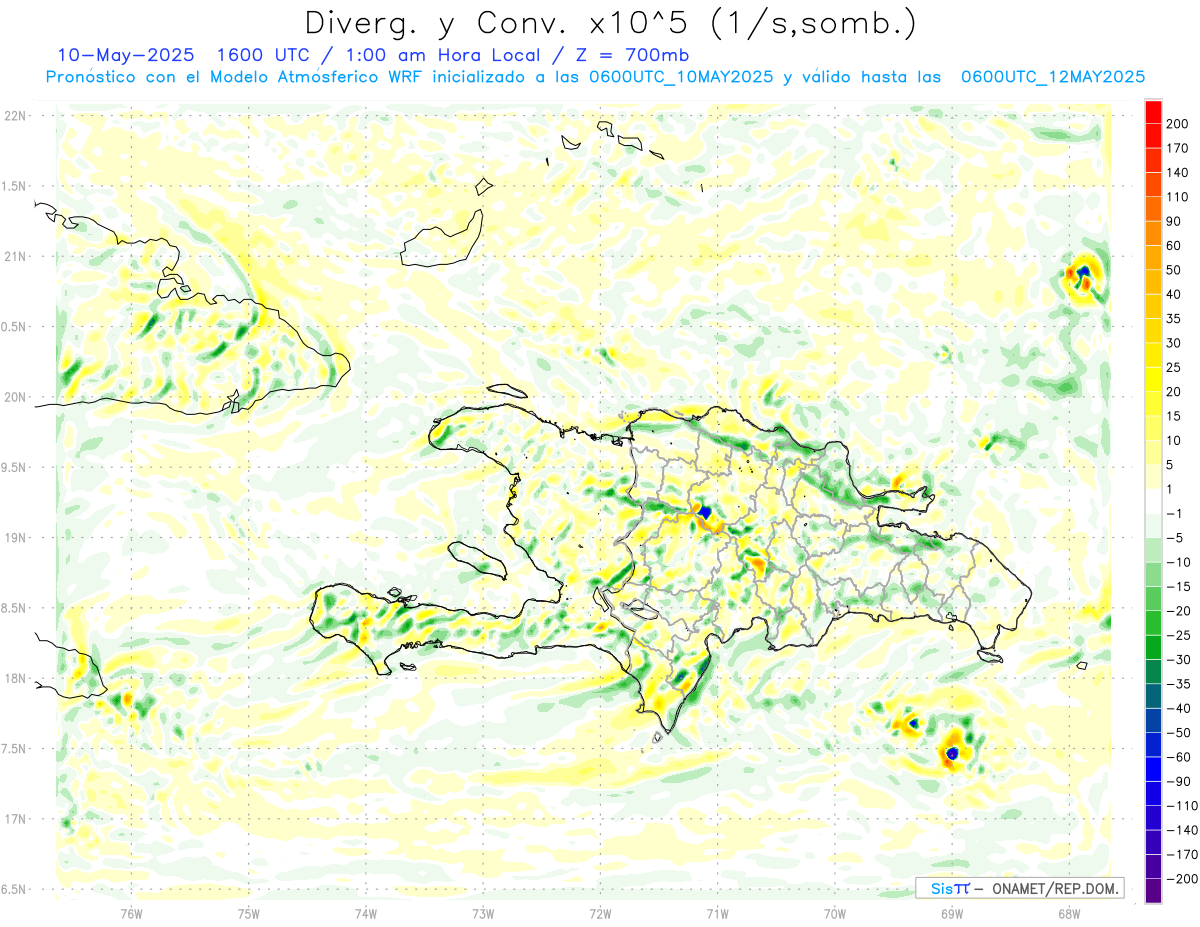Viewport: 1200px width, 927px height.
Task: Click the "69W" longitude label
Action: pos(951,913)
